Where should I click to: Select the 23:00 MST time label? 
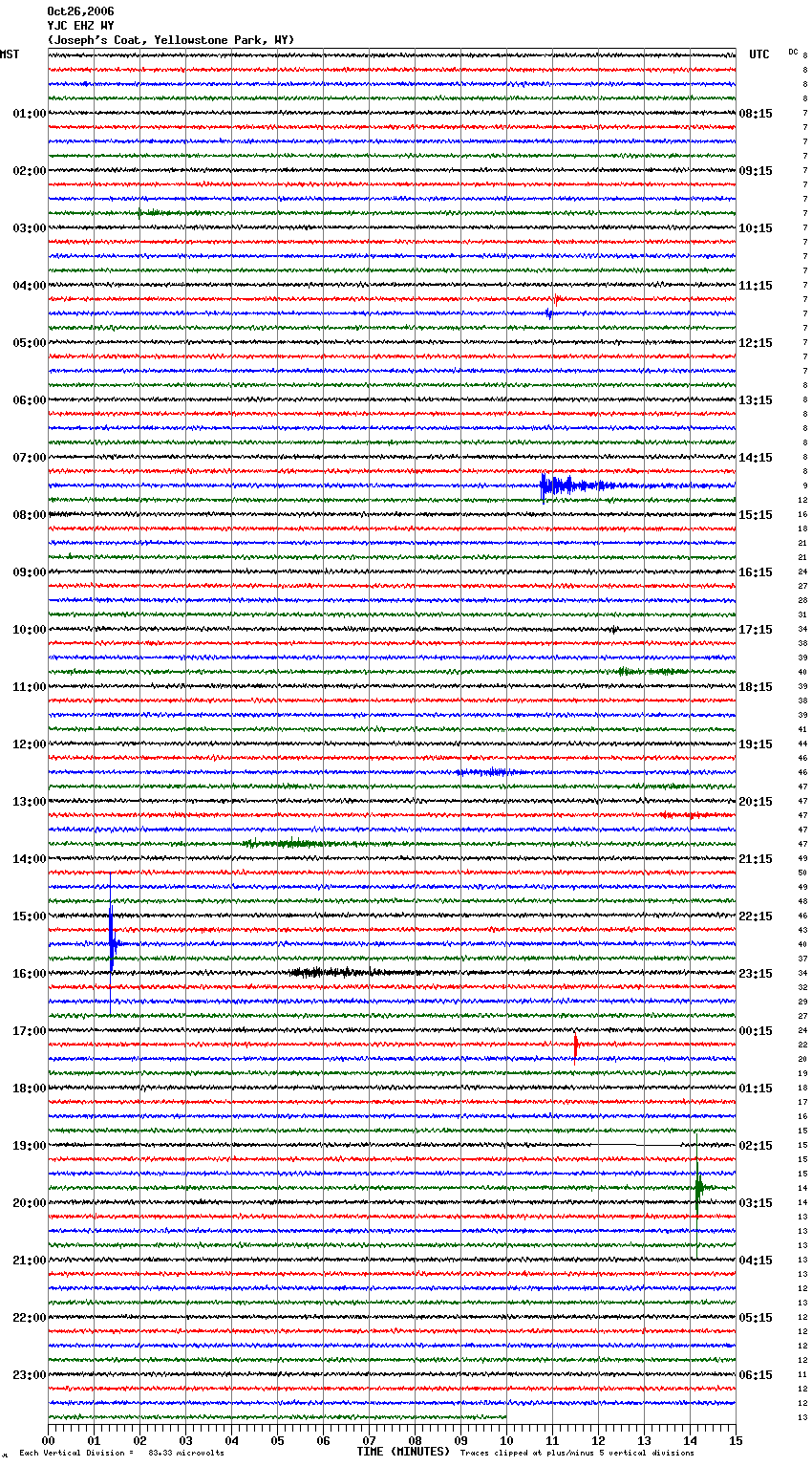pyautogui.click(x=29, y=1375)
